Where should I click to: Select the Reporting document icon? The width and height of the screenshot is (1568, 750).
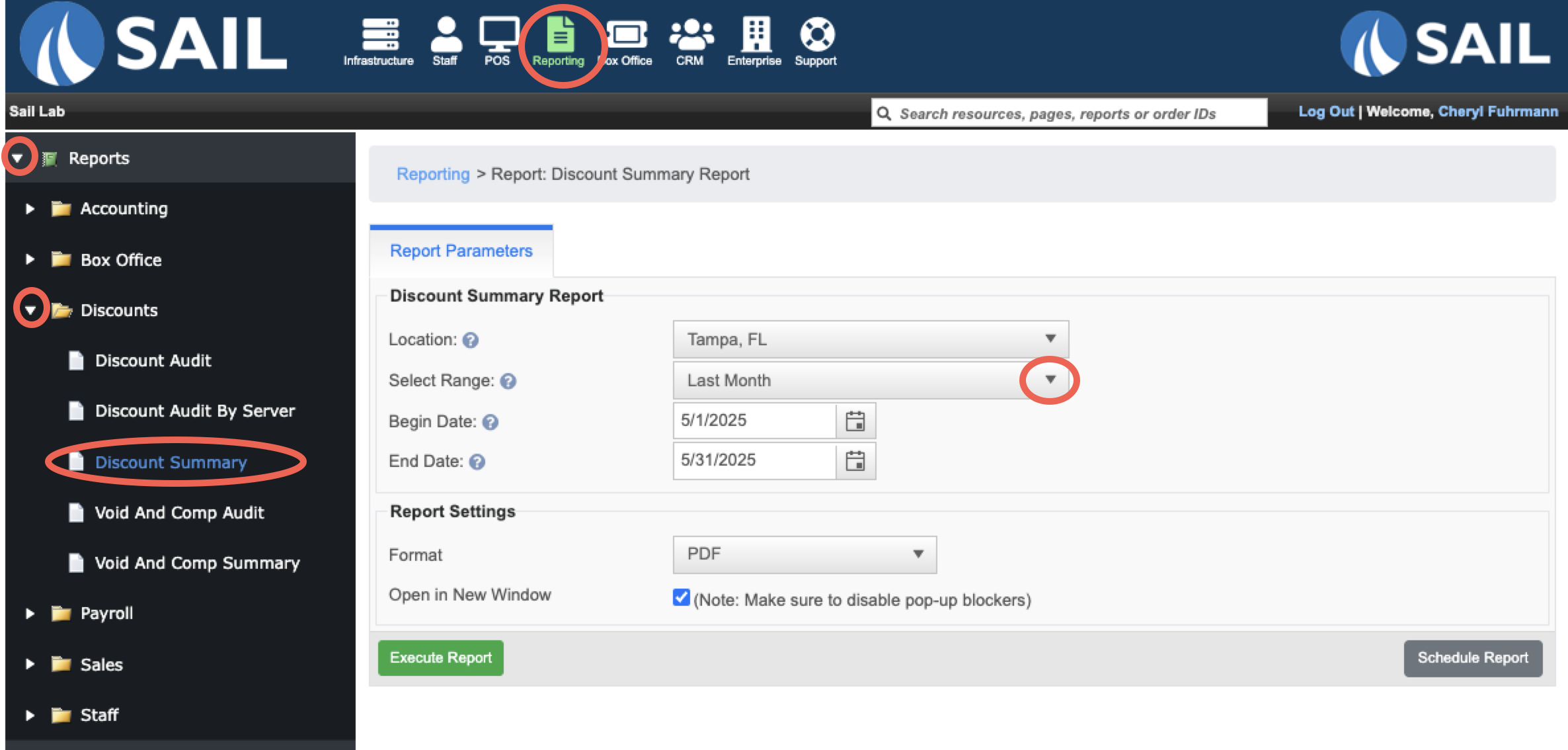pos(560,34)
